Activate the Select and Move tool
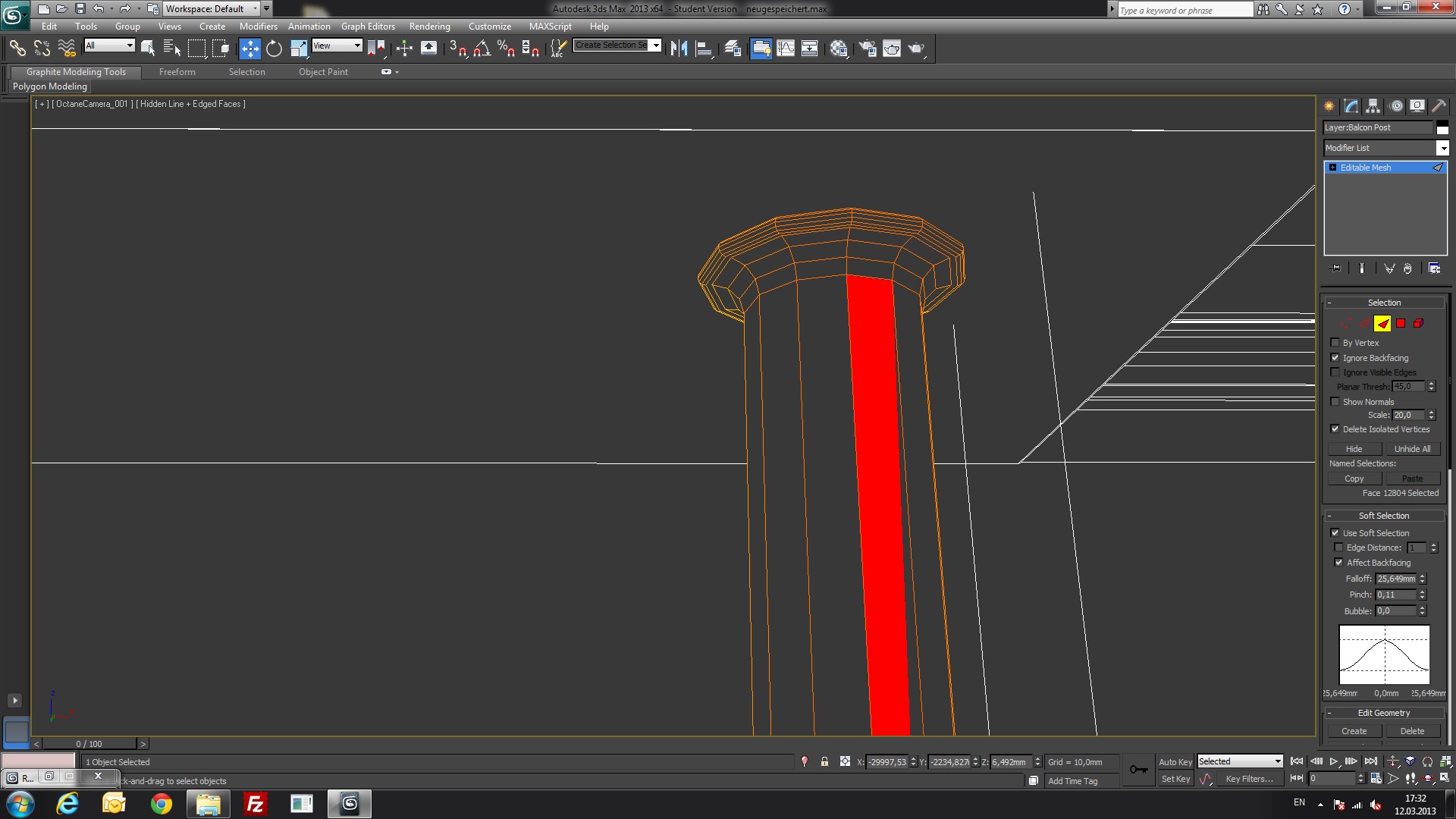This screenshot has width=1456, height=819. tap(249, 49)
